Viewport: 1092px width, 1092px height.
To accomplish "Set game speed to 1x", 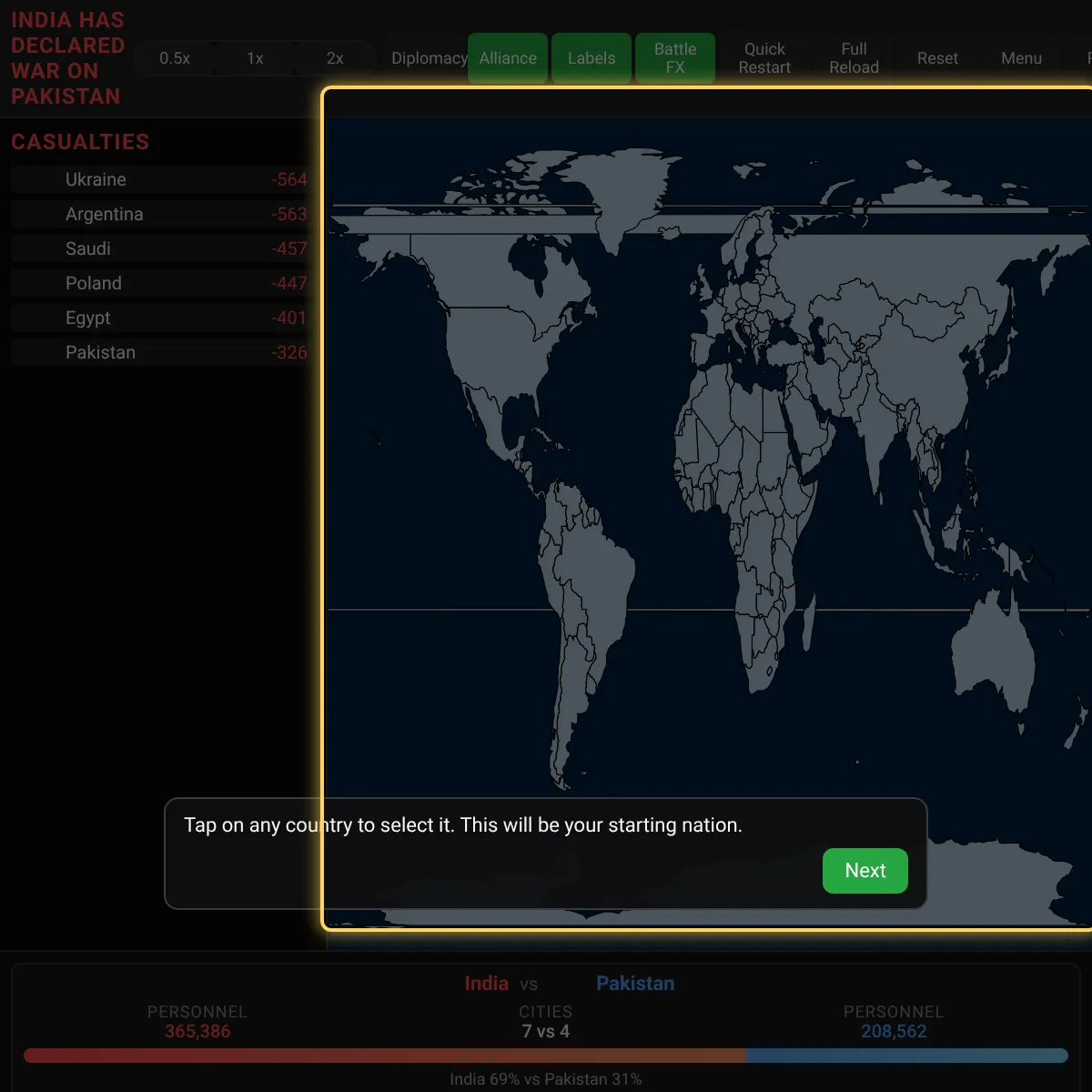I will pos(255,58).
